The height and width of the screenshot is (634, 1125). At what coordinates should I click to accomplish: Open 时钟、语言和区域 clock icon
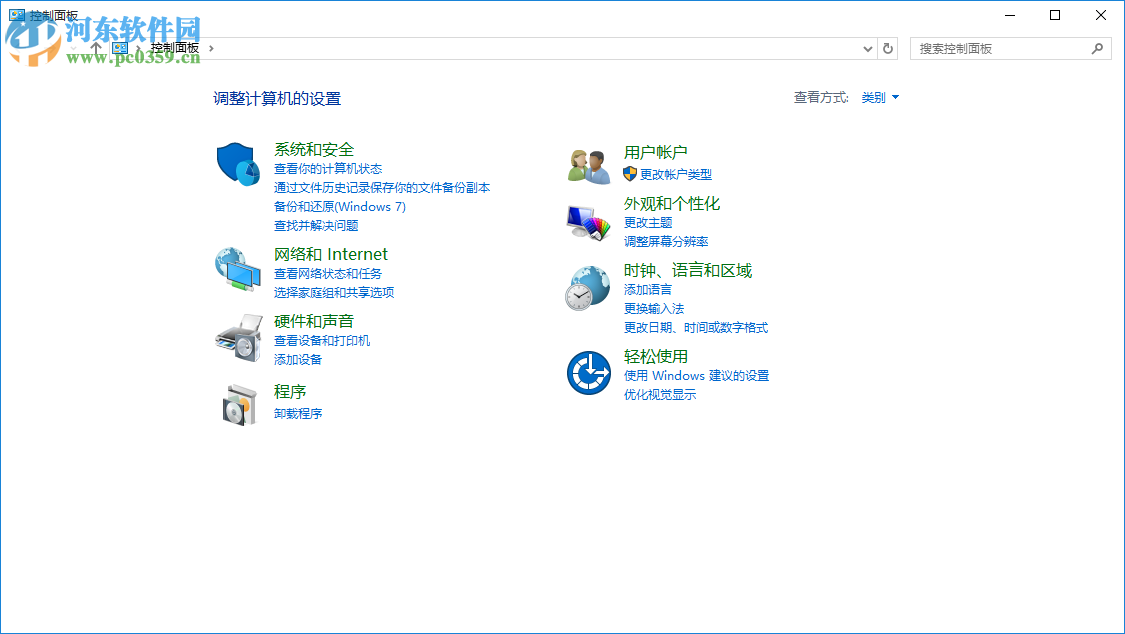(589, 287)
